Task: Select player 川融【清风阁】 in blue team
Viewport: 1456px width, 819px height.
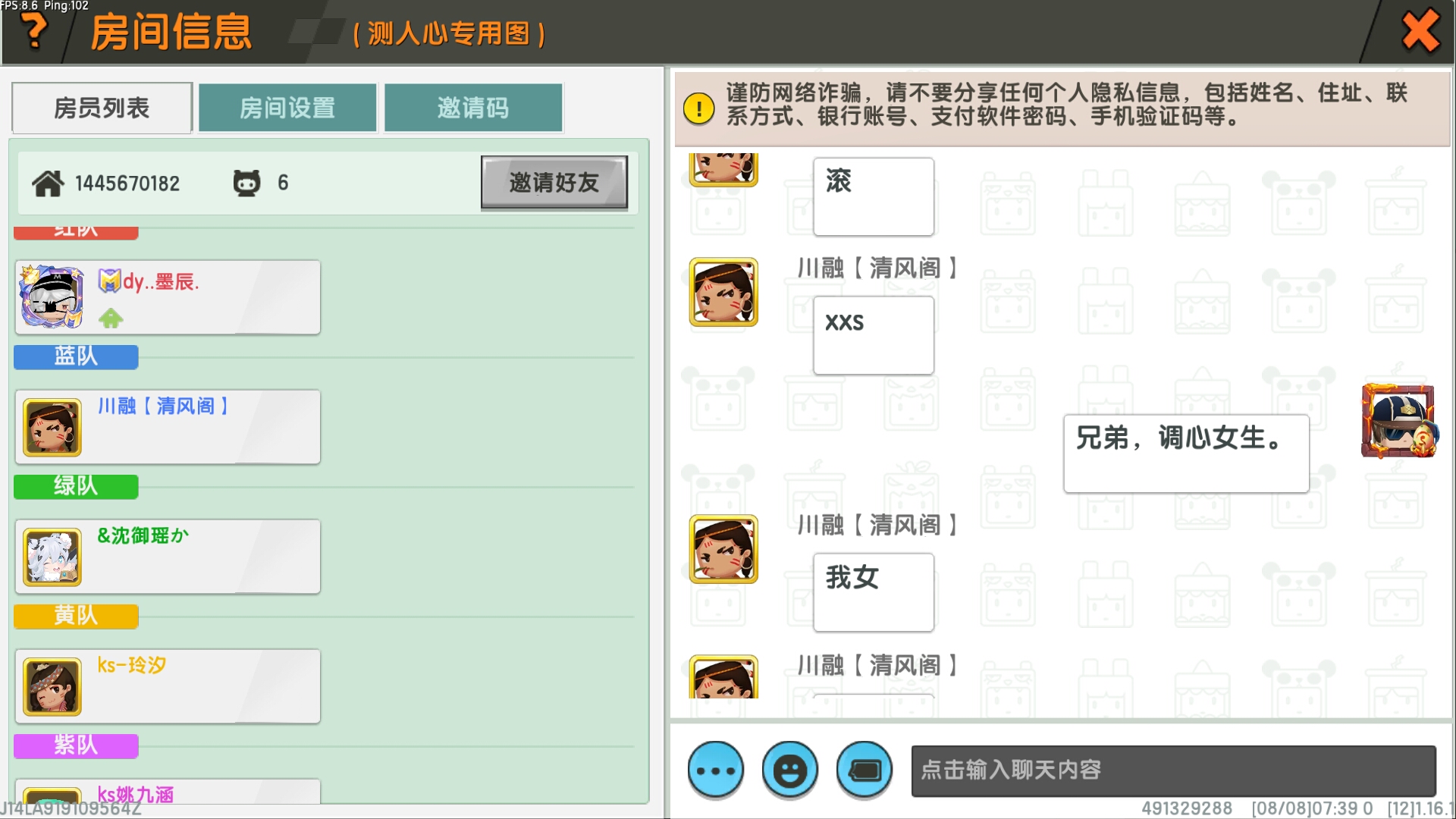Action: 168,427
